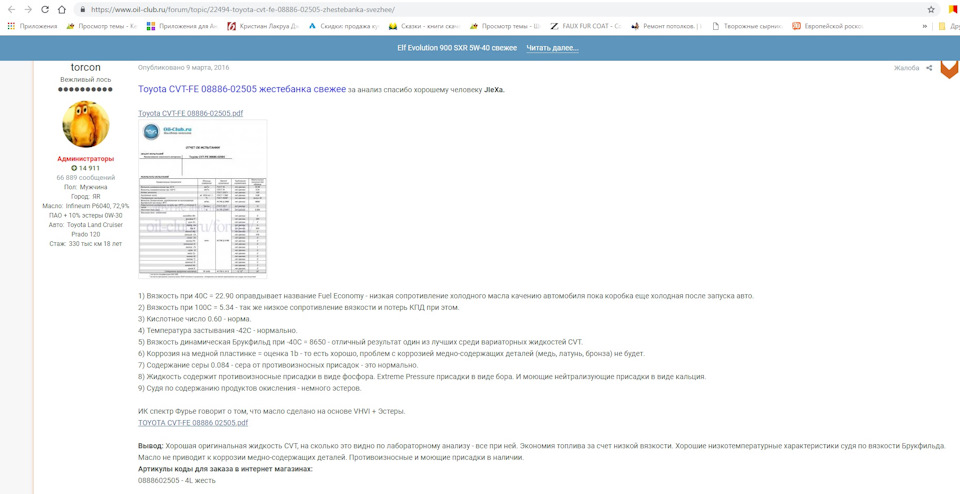The height and width of the screenshot is (494, 960).
Task: Select 'Масло: Infineum P6040' profile field
Action: tap(86, 210)
